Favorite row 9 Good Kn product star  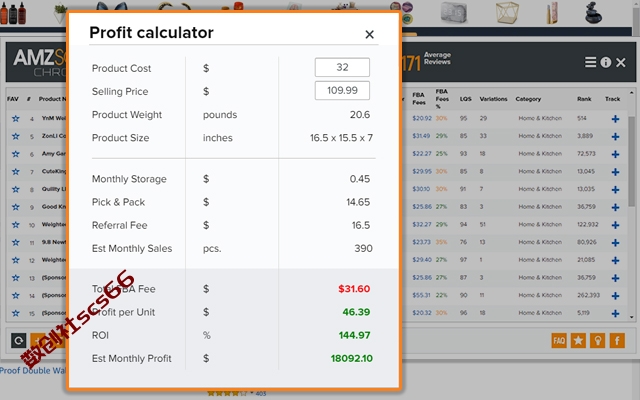(x=16, y=207)
